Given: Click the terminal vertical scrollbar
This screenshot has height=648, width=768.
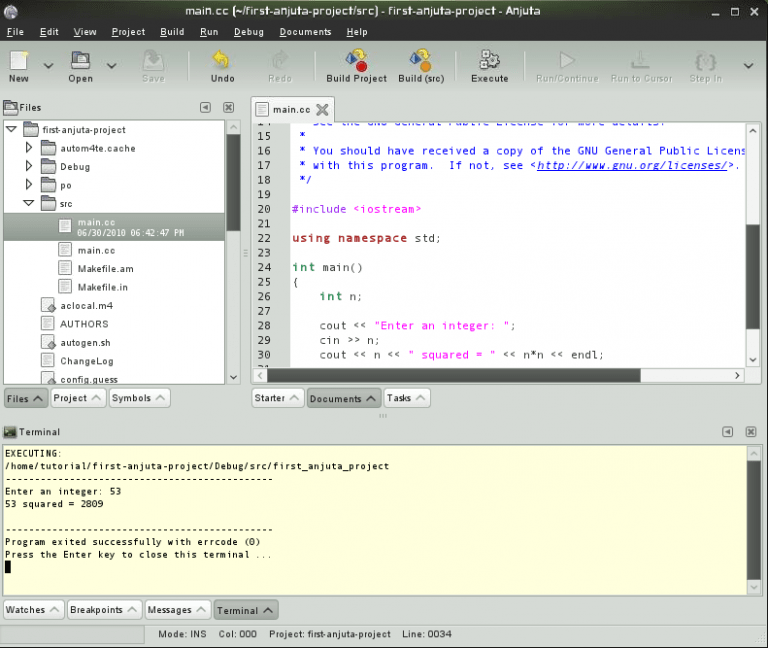Looking at the screenshot, I should point(753,520).
